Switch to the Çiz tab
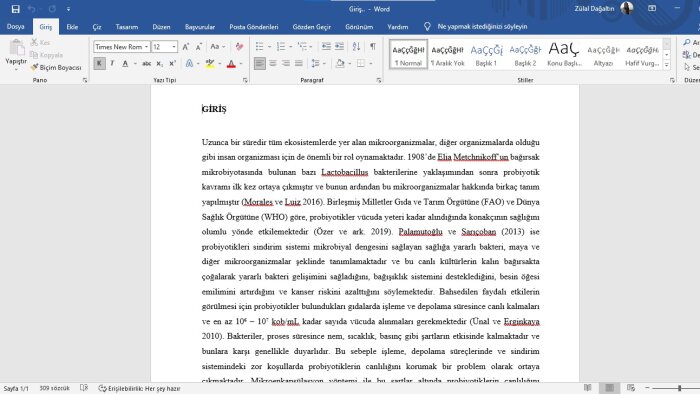The height and width of the screenshot is (394, 700). (x=97, y=27)
